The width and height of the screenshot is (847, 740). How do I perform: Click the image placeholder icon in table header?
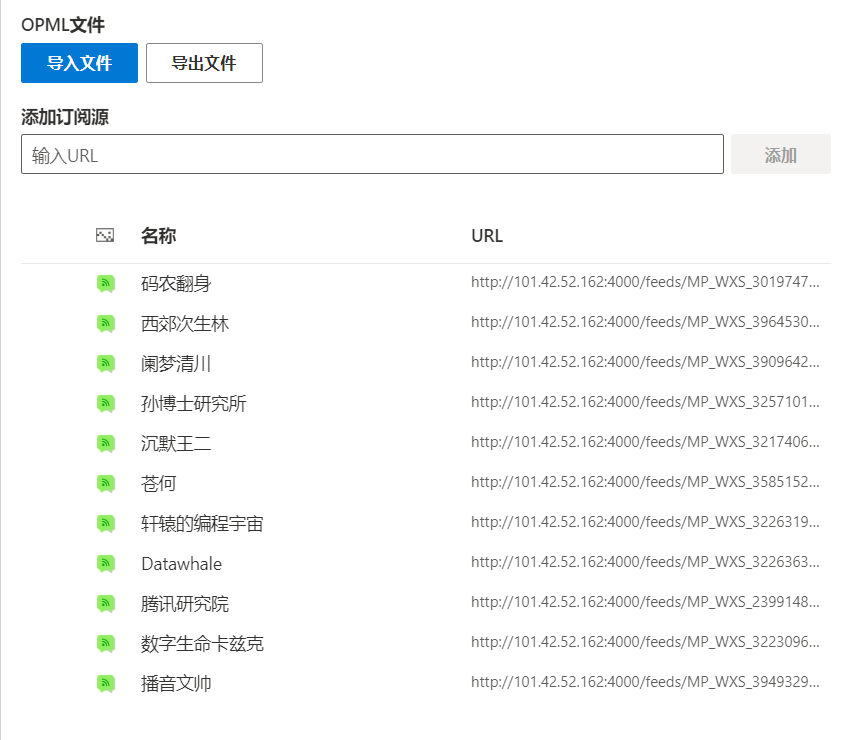105,235
